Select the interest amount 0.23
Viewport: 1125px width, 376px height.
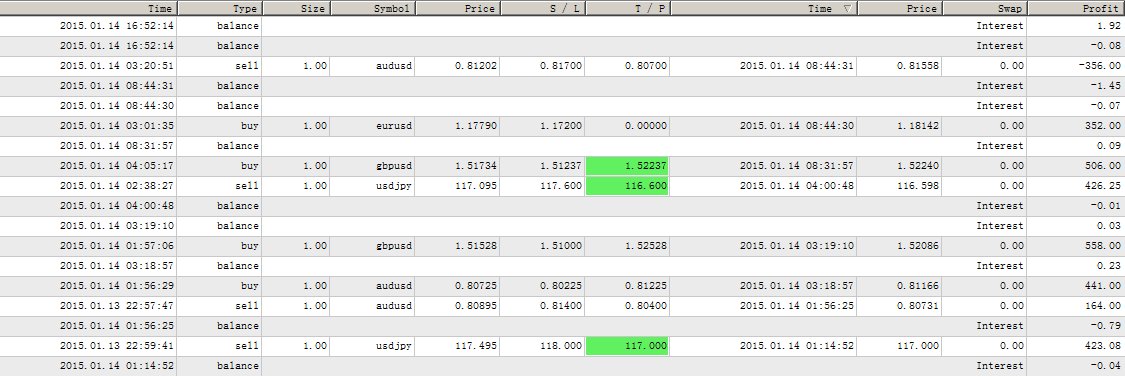[x=1108, y=265]
